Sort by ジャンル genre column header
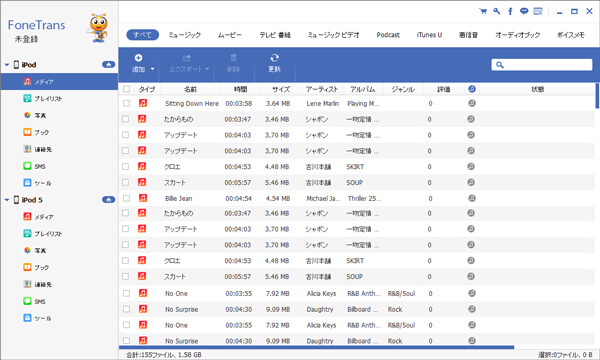Screen dimensions: 600x360 coord(403,89)
